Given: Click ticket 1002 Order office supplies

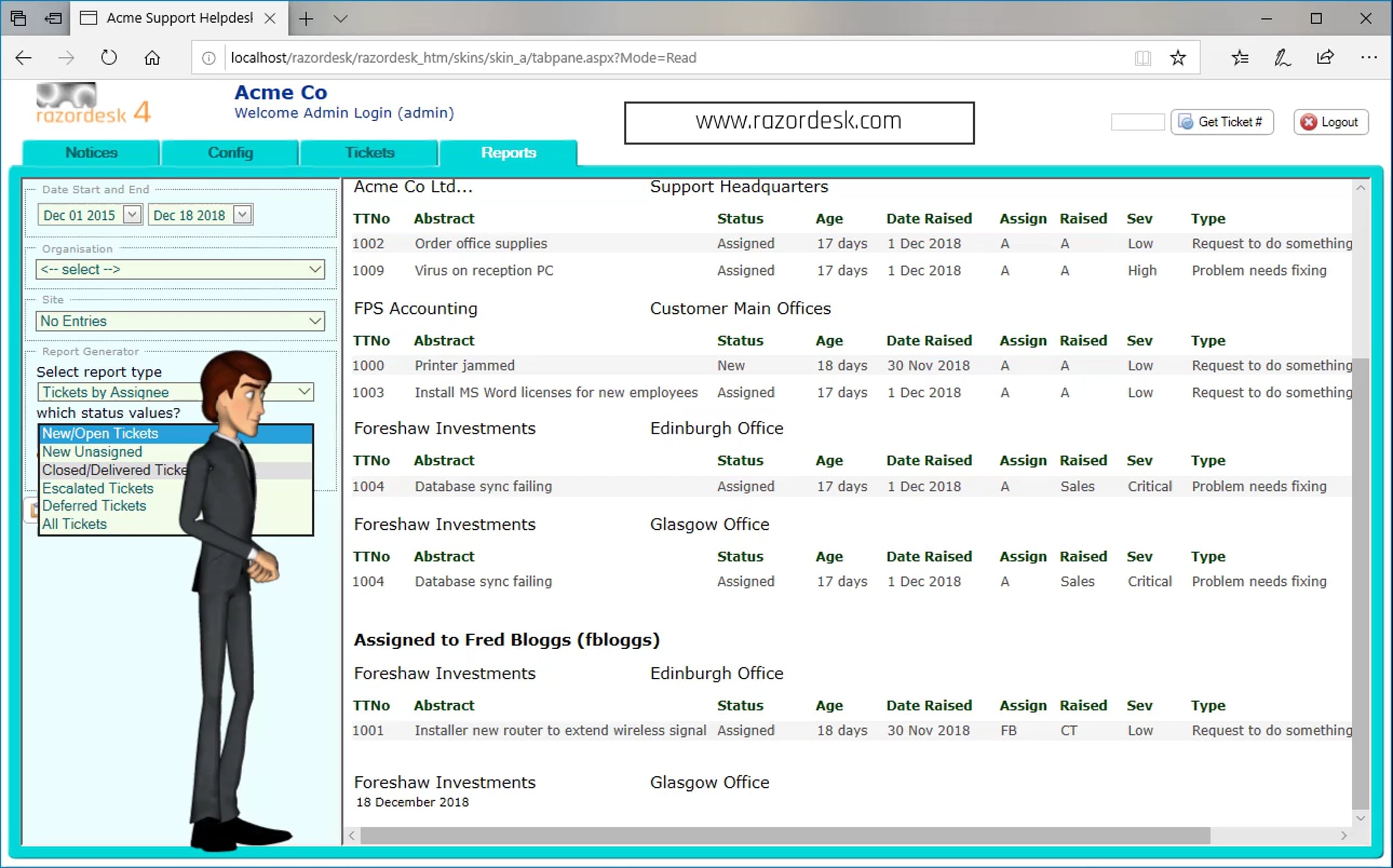Looking at the screenshot, I should [851, 244].
